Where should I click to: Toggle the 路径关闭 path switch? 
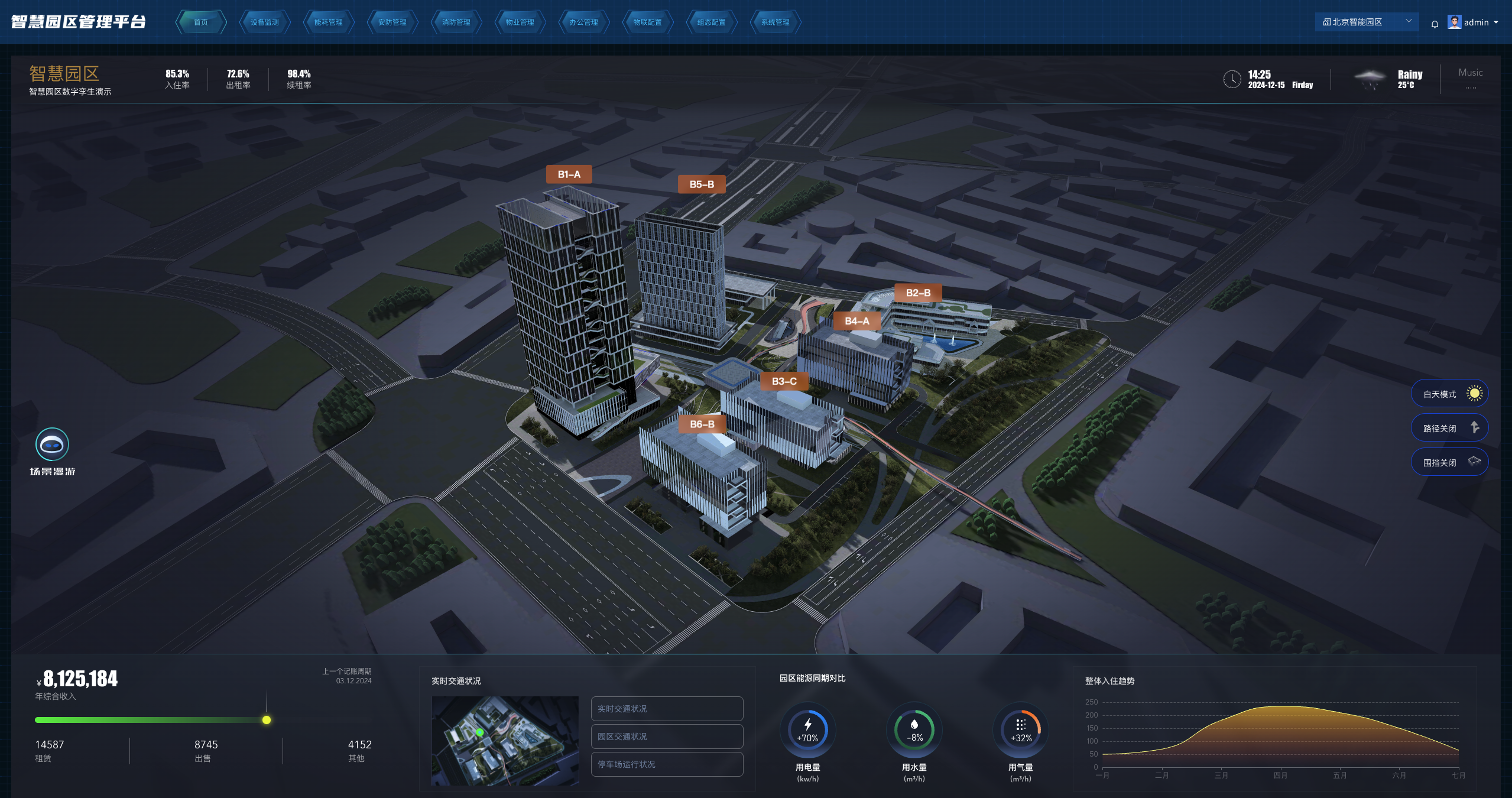click(1449, 428)
